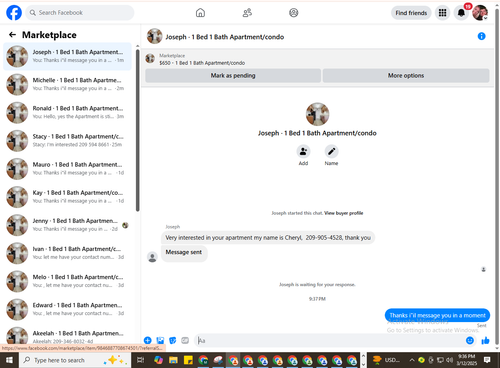
Task: Open the Facebook Home icon
Action: point(200,13)
